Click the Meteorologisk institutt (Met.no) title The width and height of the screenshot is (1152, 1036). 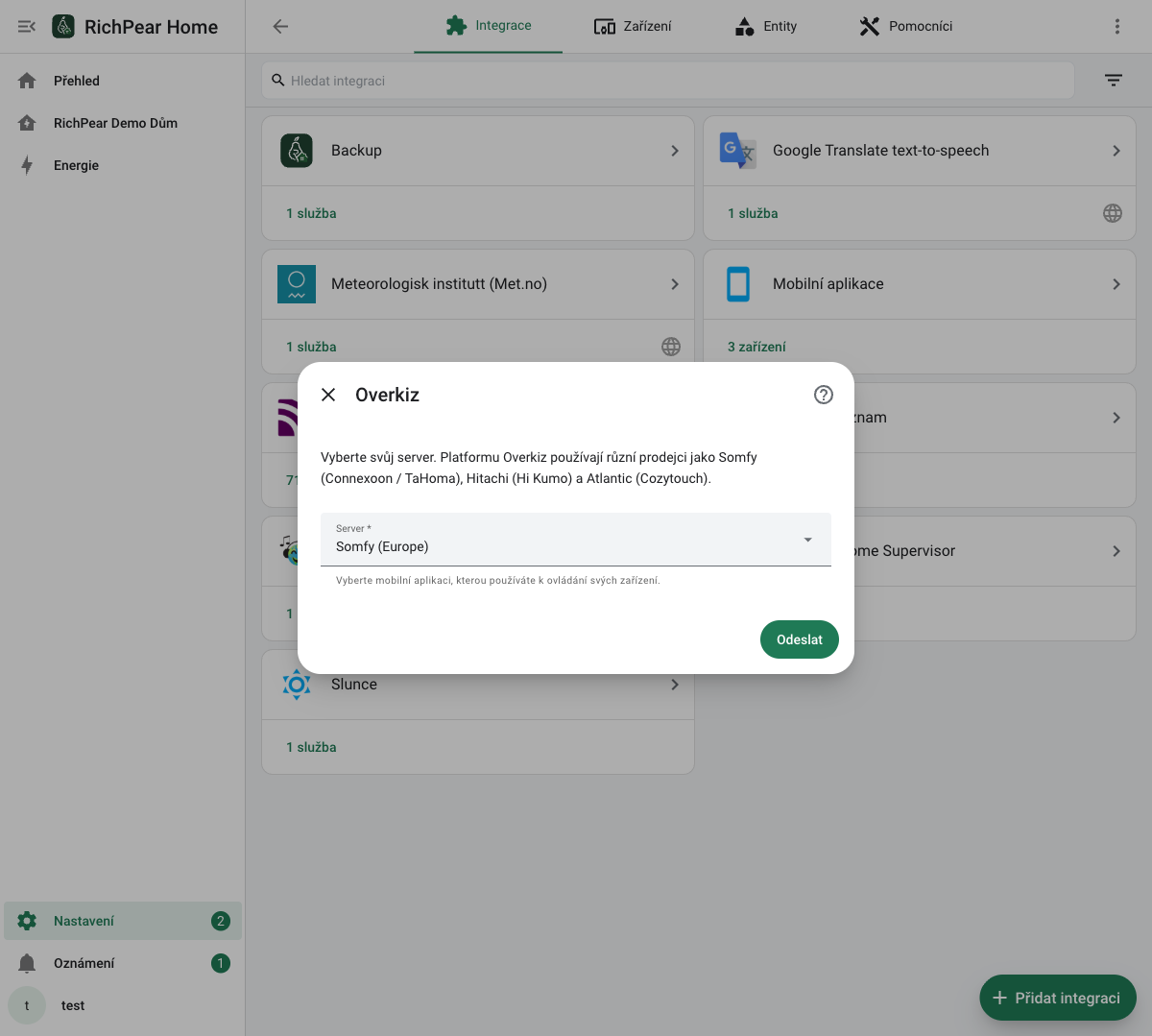(x=439, y=284)
